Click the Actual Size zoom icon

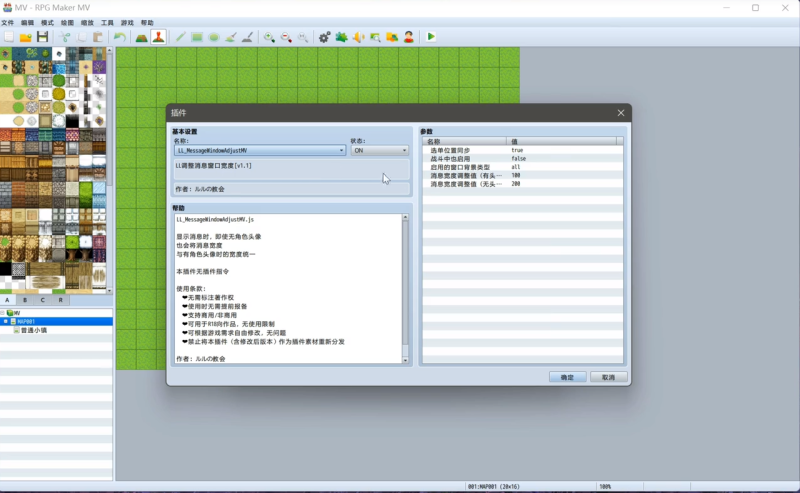point(303,37)
